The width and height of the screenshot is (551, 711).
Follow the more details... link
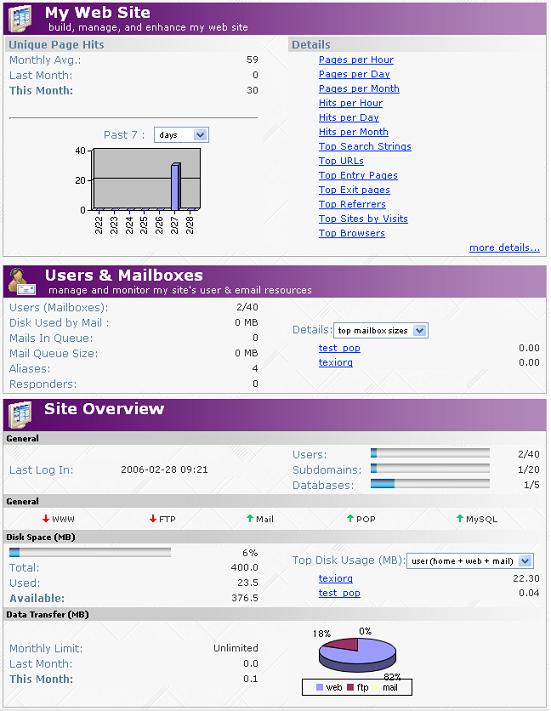(504, 248)
